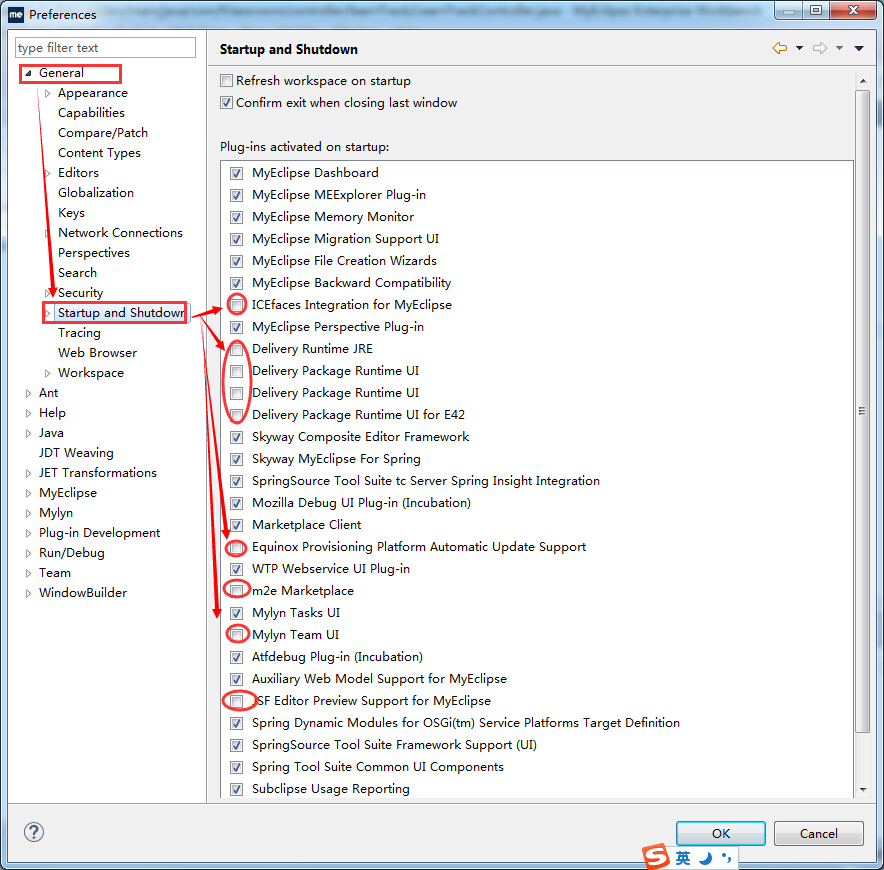The height and width of the screenshot is (870, 884).
Task: Select Web Browser preference page
Action: (98, 353)
